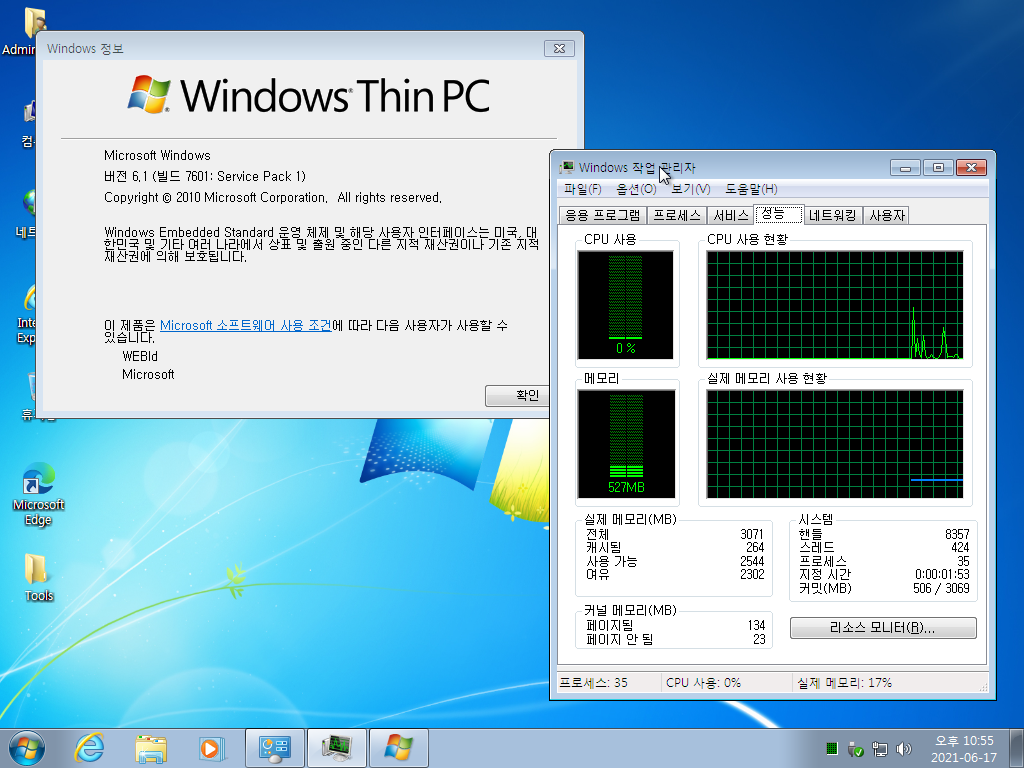
Task: Switch to 응용 프로그램 tab
Action: (x=603, y=216)
